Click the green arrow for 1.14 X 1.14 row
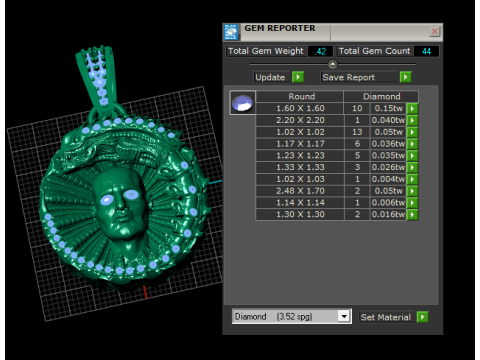This screenshot has width=480, height=360. [412, 203]
